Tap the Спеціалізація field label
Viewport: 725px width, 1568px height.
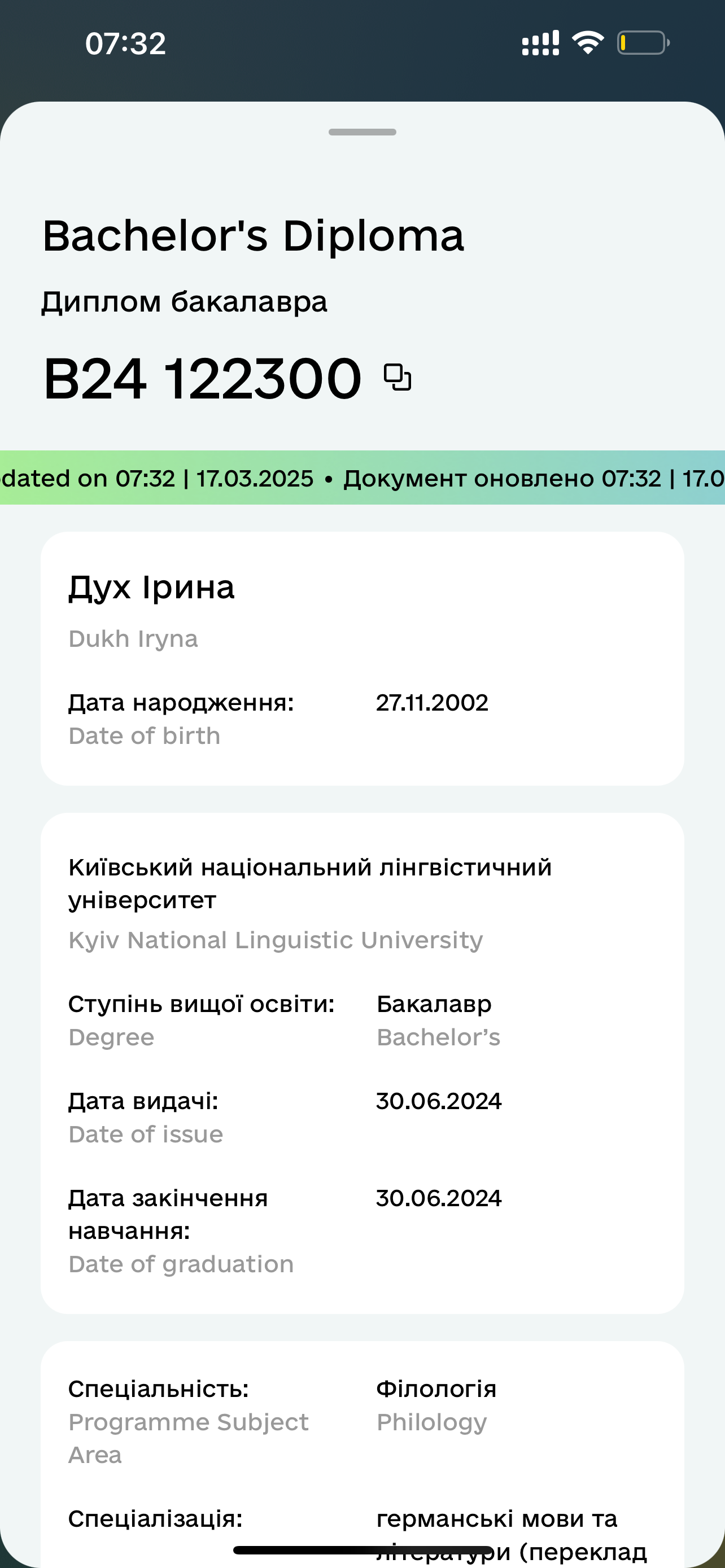click(155, 1519)
